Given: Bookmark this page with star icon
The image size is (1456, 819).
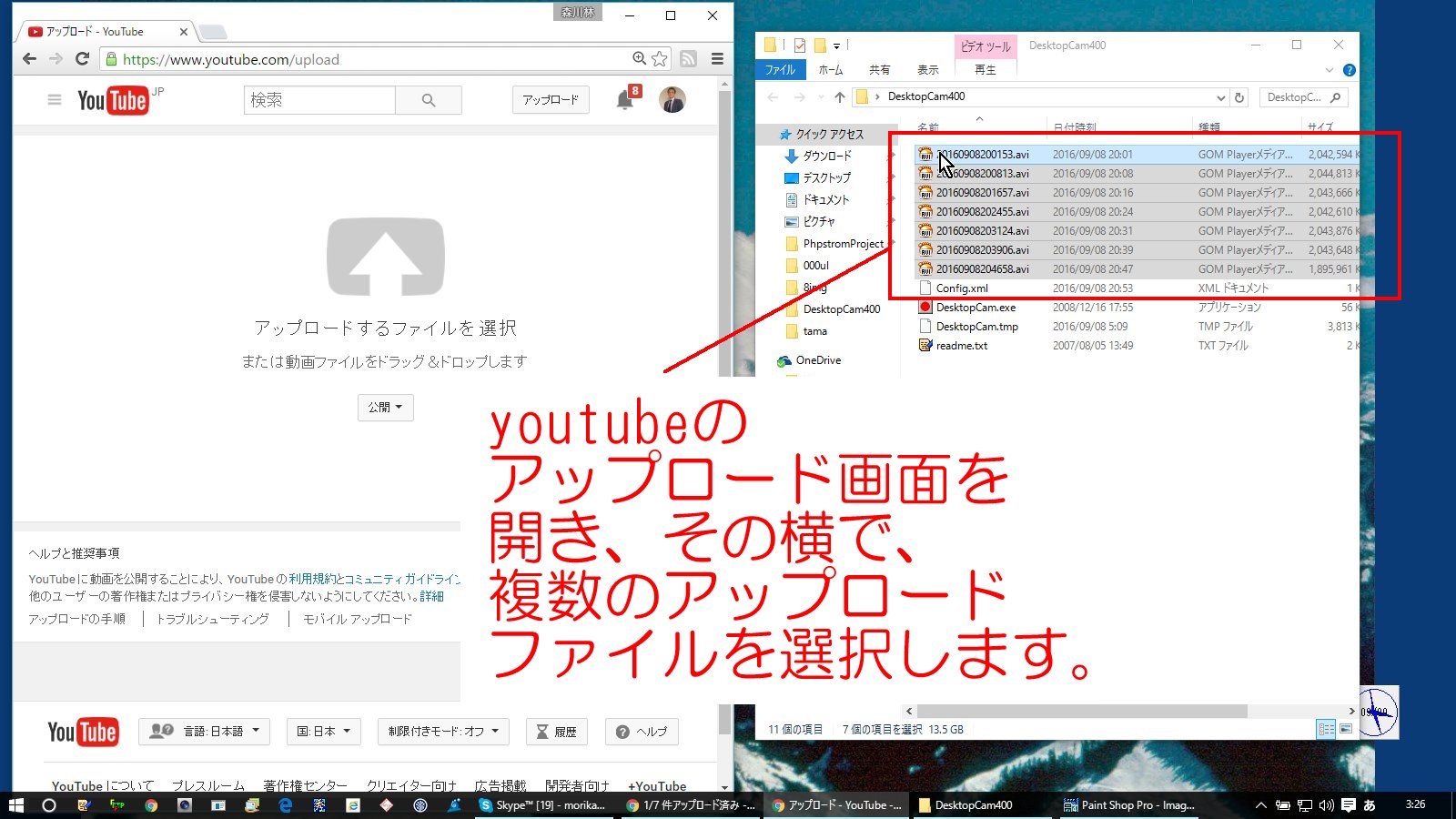Looking at the screenshot, I should click(660, 59).
